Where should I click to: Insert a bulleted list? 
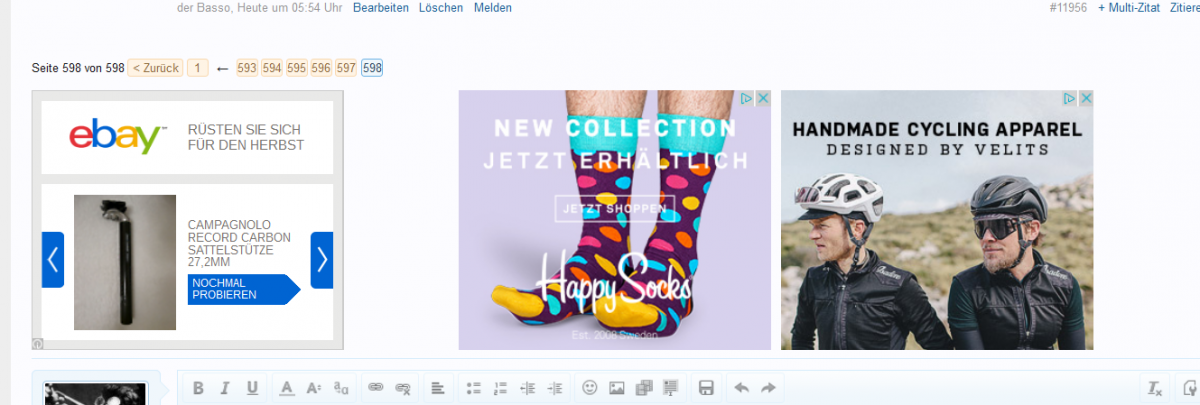474,388
